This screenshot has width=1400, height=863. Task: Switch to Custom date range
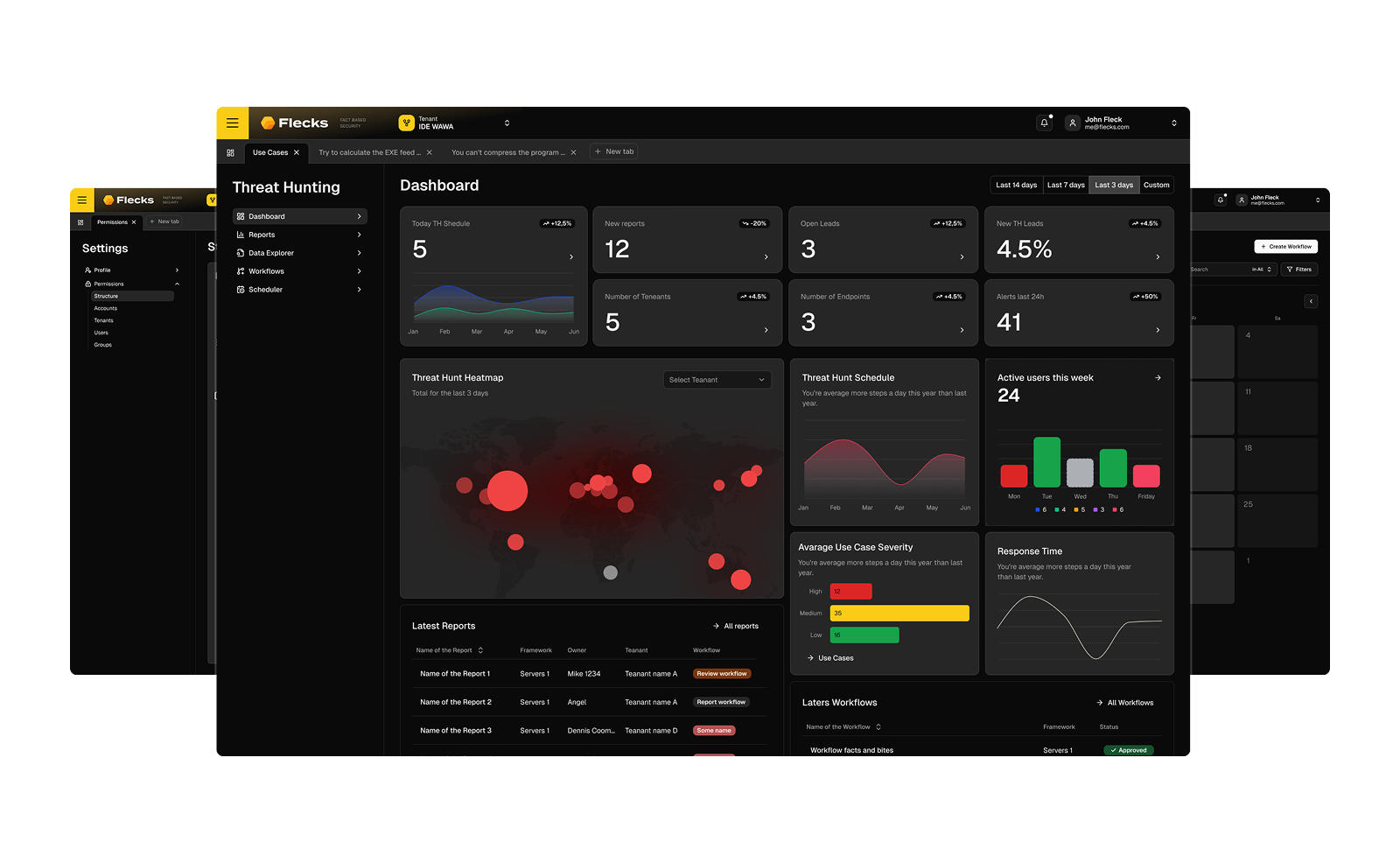tap(1156, 186)
